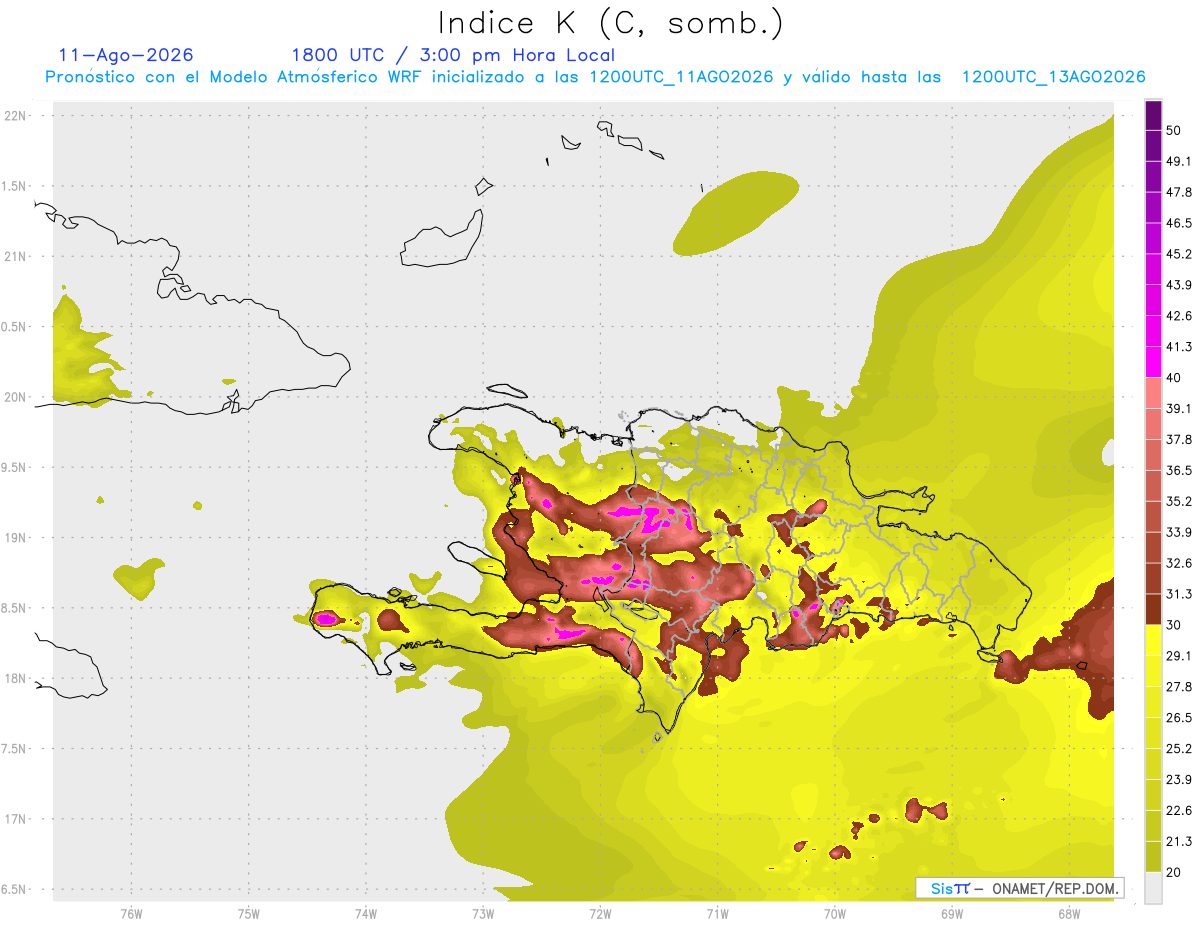Click the 'Pronostico con el Modelo Atmosferico WRF' line
1200x927 pixels.
tap(595, 77)
